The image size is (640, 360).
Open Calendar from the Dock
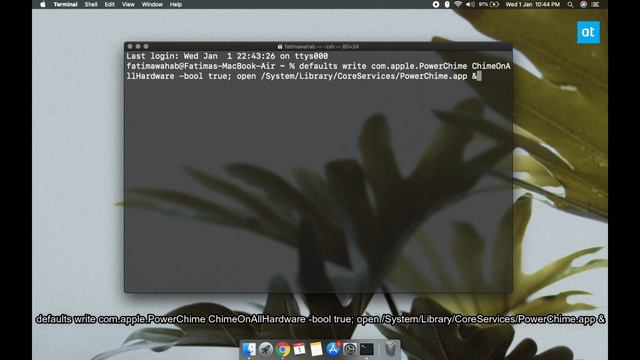(299, 349)
